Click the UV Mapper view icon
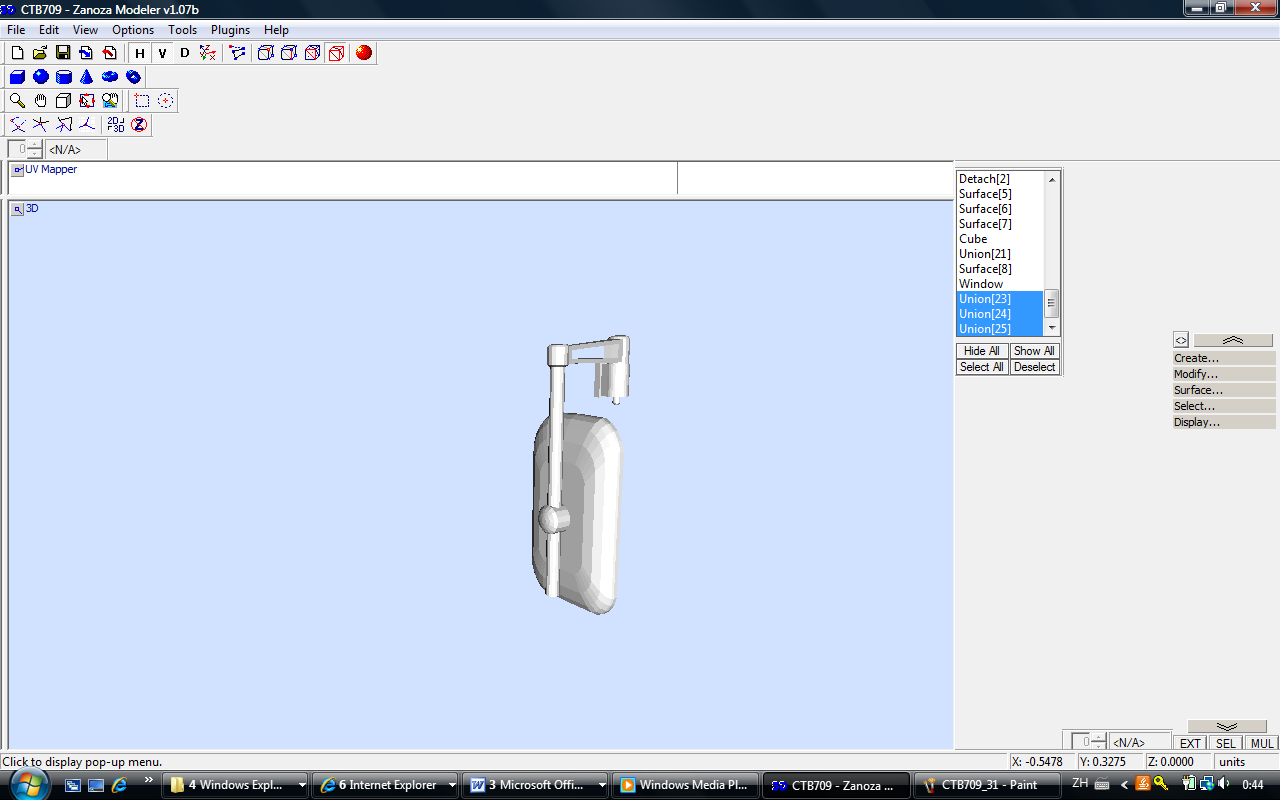The image size is (1280, 800). (x=18, y=170)
